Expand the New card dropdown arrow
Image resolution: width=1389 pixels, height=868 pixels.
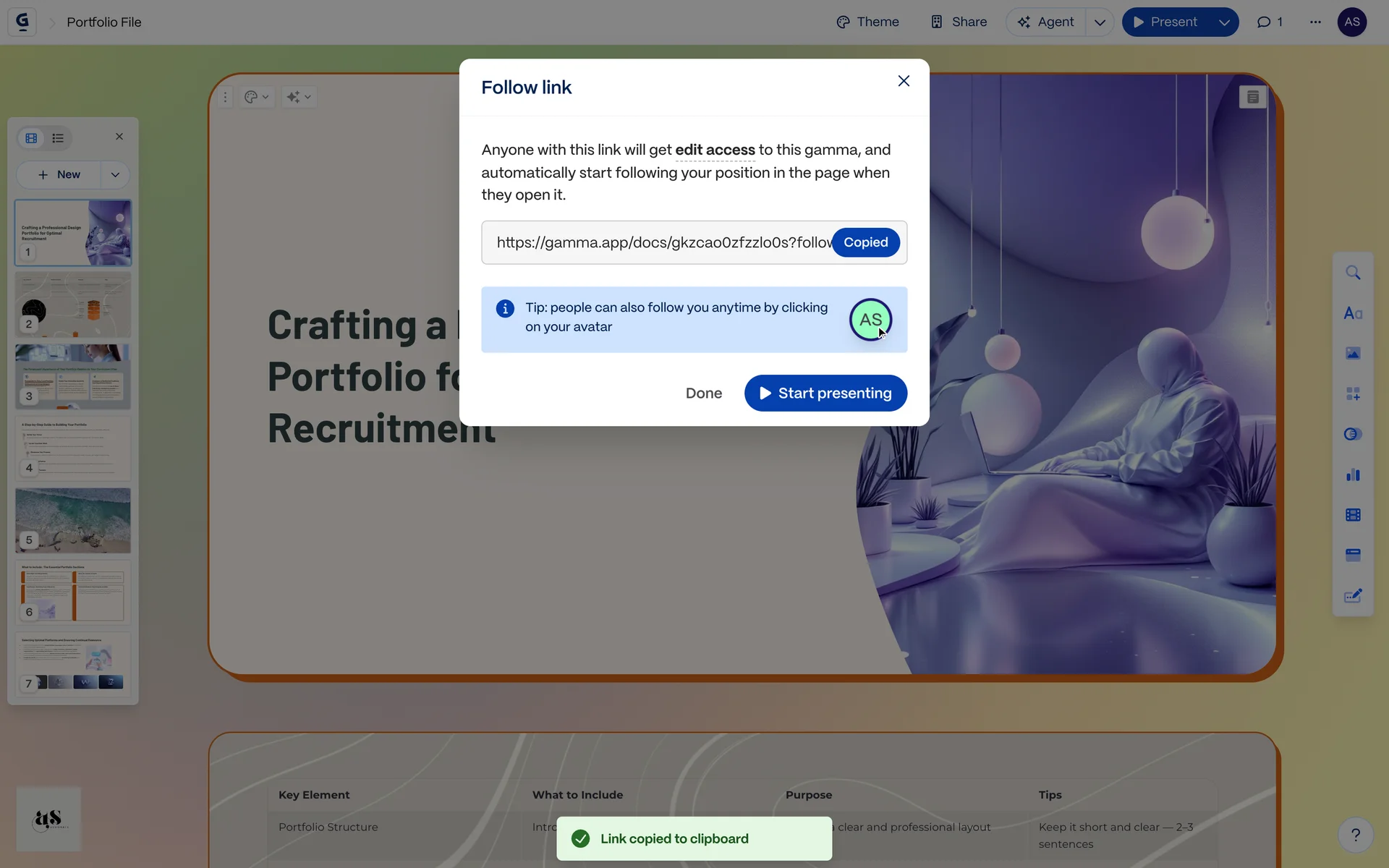(x=115, y=174)
